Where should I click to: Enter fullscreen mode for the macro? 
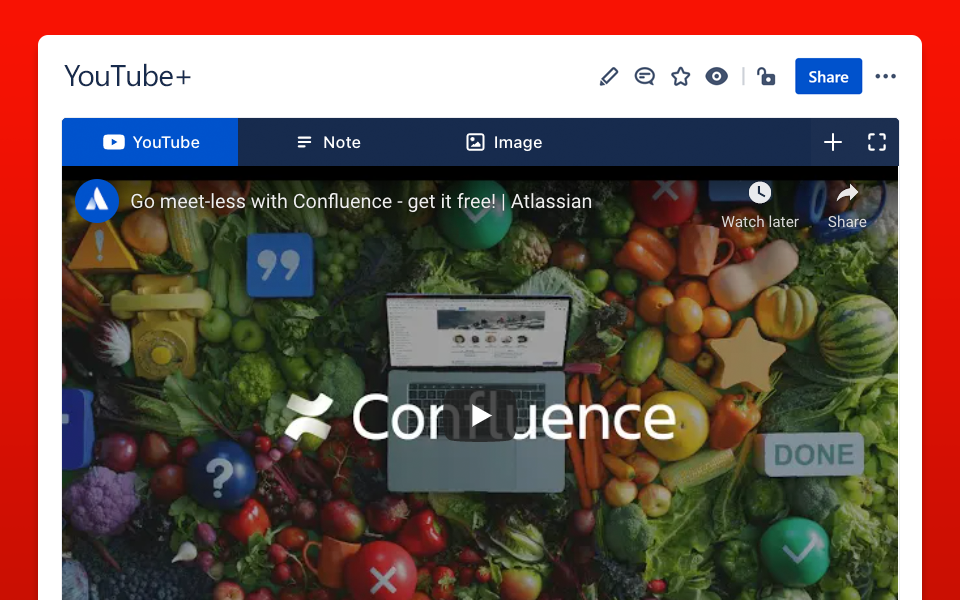pyautogui.click(x=877, y=142)
